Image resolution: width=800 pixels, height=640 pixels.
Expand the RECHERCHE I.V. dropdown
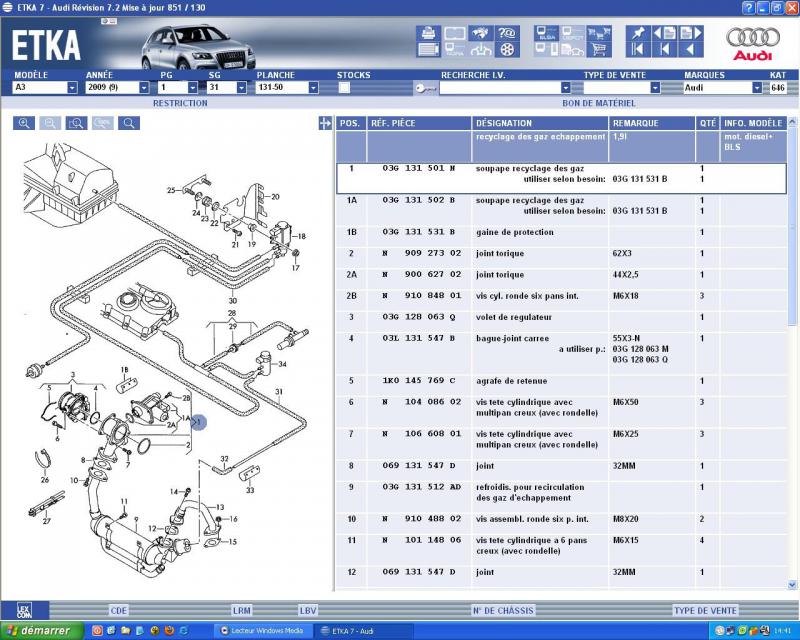click(x=565, y=88)
